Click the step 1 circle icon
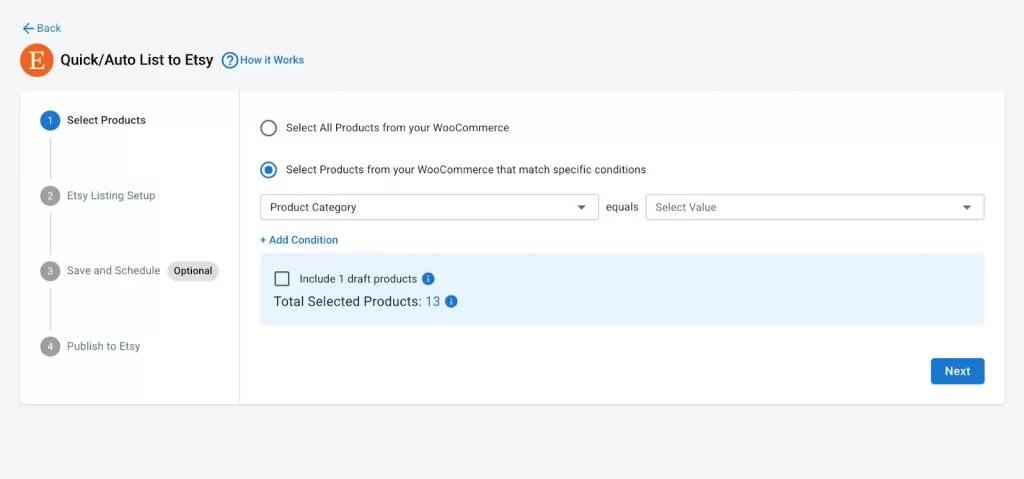This screenshot has height=479, width=1024. coord(50,121)
